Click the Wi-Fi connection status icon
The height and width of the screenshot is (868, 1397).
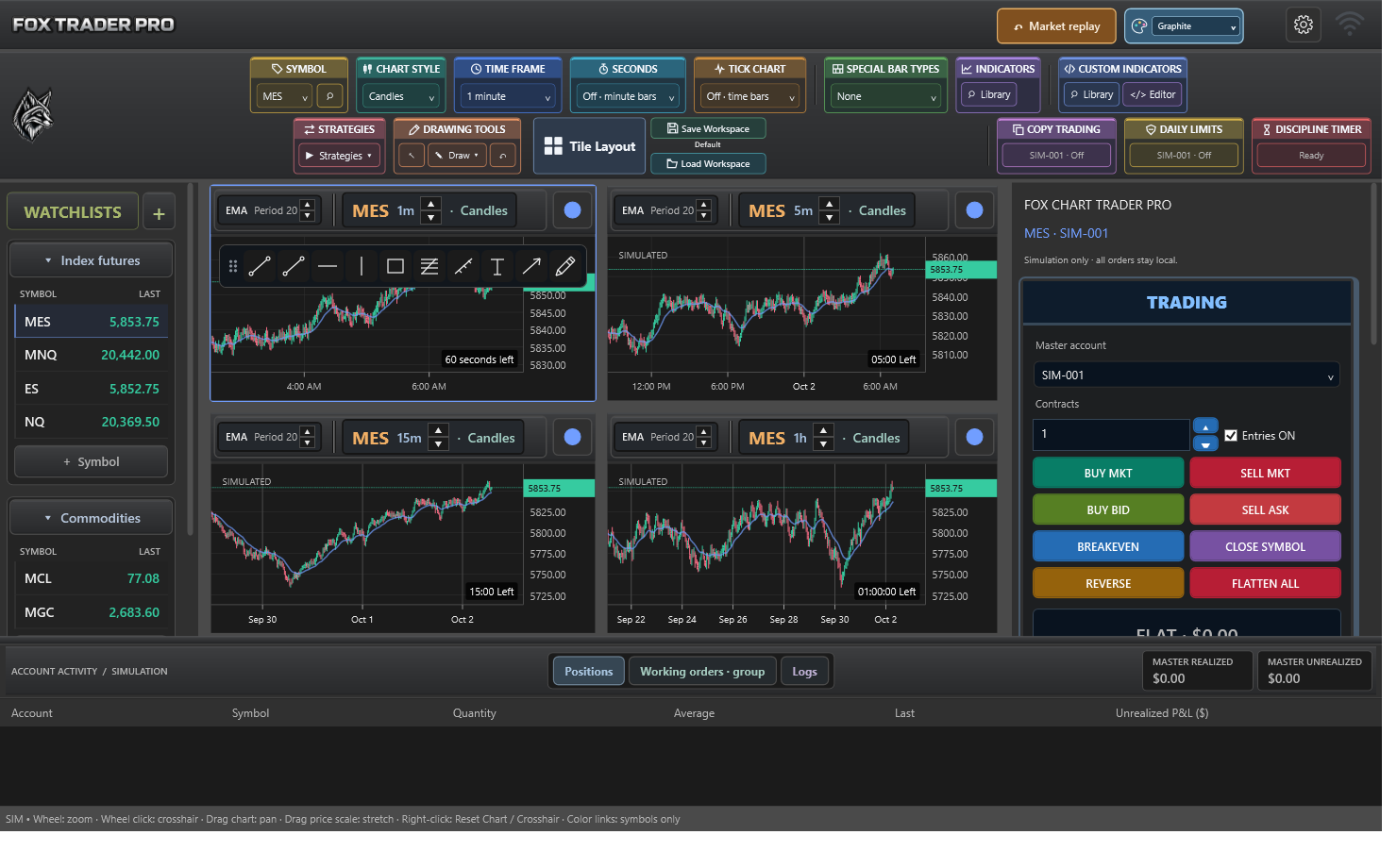click(1350, 25)
